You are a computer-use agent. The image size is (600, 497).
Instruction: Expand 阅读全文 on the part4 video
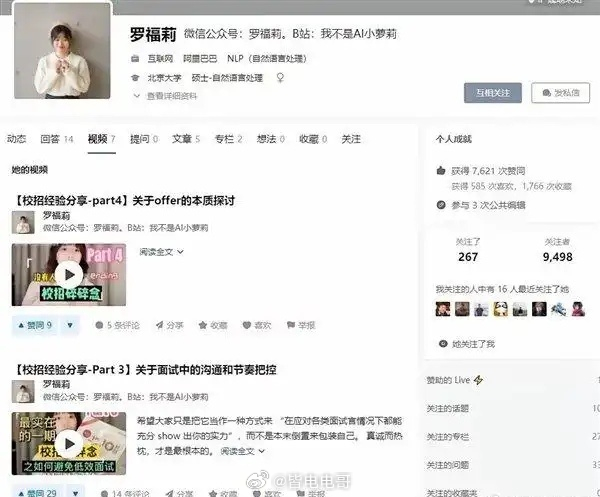(161, 252)
